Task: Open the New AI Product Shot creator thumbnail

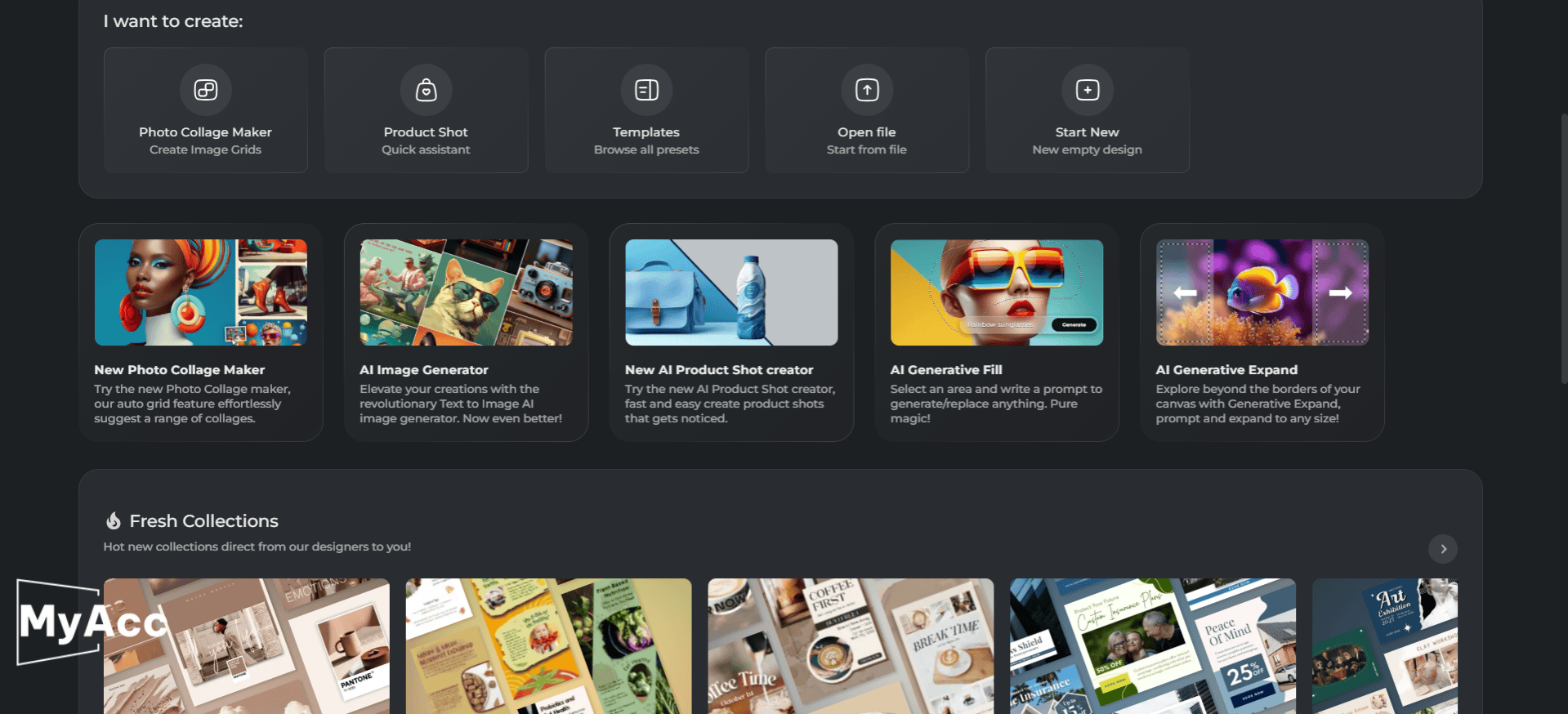Action: (731, 292)
